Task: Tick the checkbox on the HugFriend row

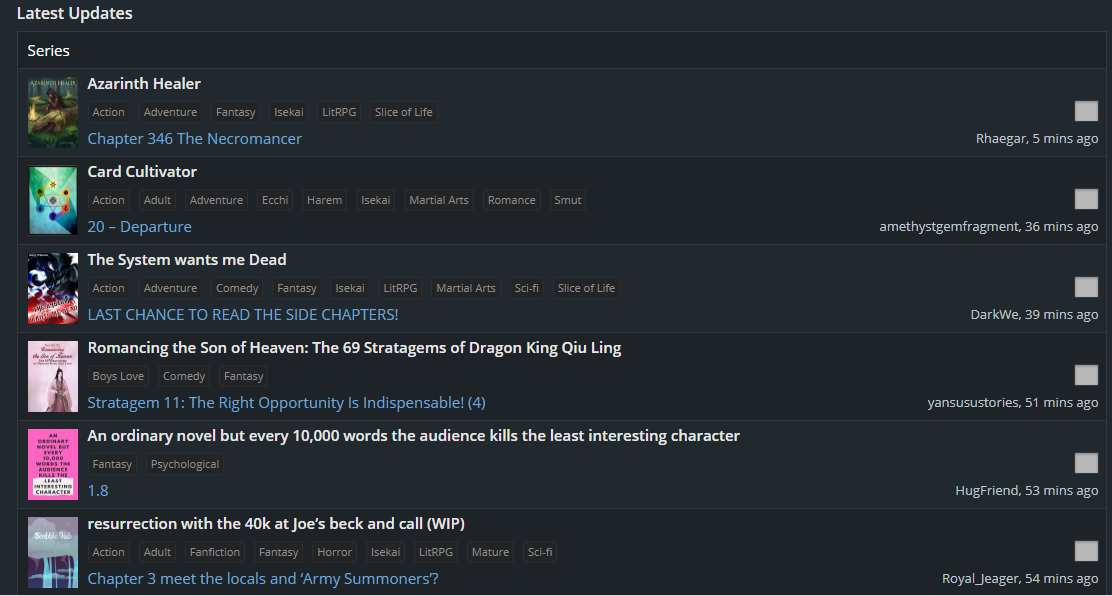Action: click(1086, 463)
